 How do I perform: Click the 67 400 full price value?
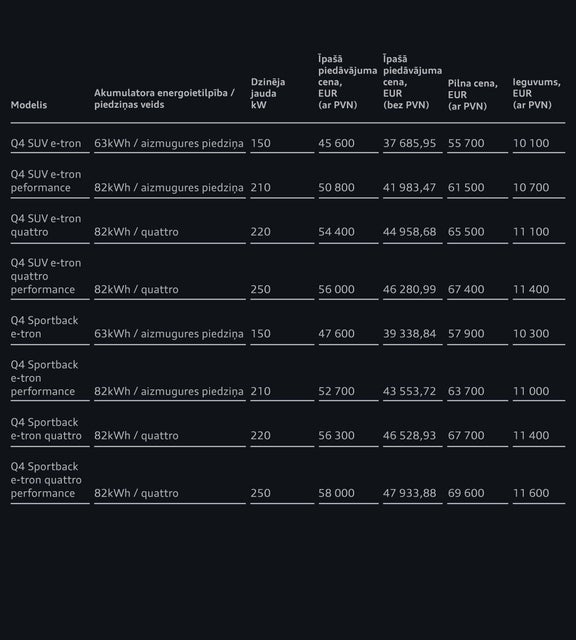point(466,289)
